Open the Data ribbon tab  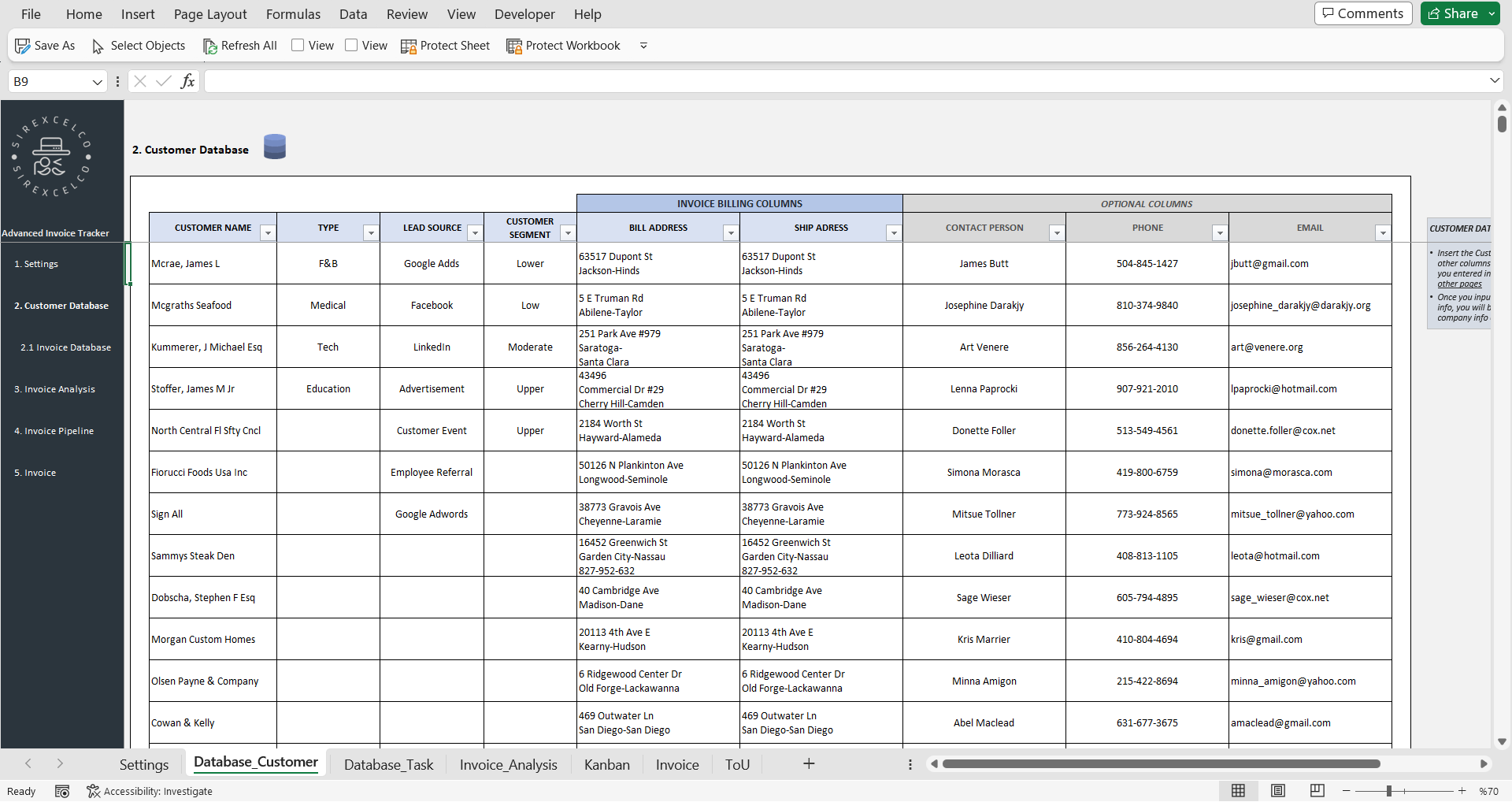pyautogui.click(x=354, y=14)
